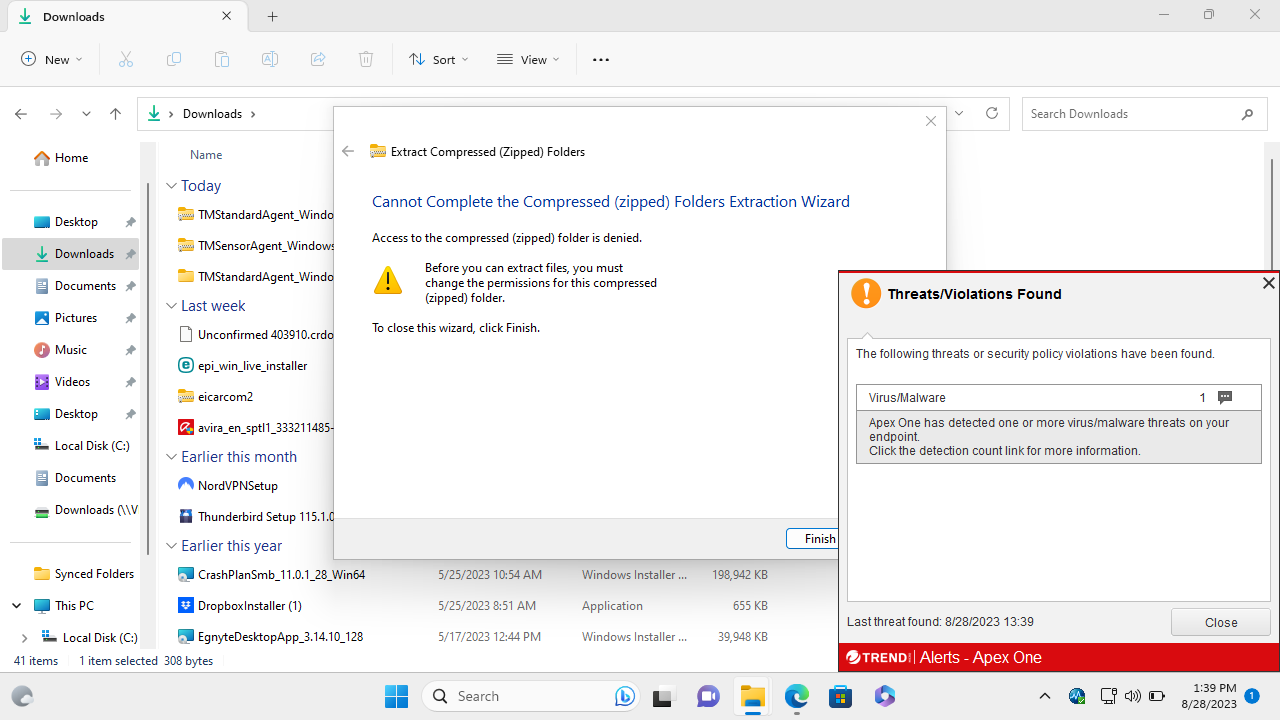Click the Copy icon in toolbar
1280x720 pixels.
tap(174, 60)
